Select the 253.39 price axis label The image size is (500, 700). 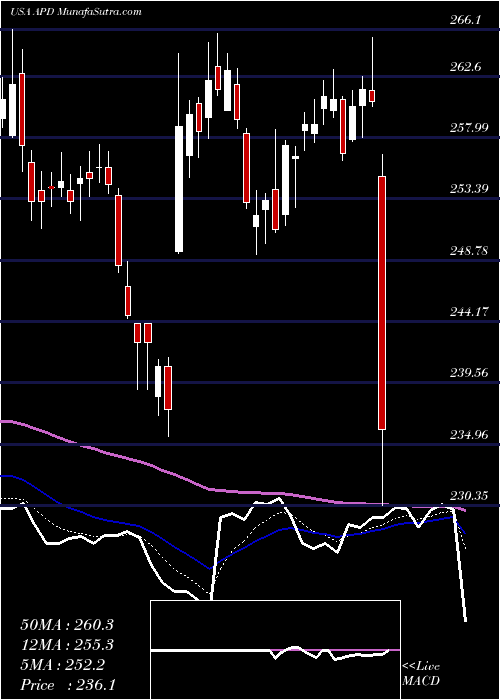(468, 189)
